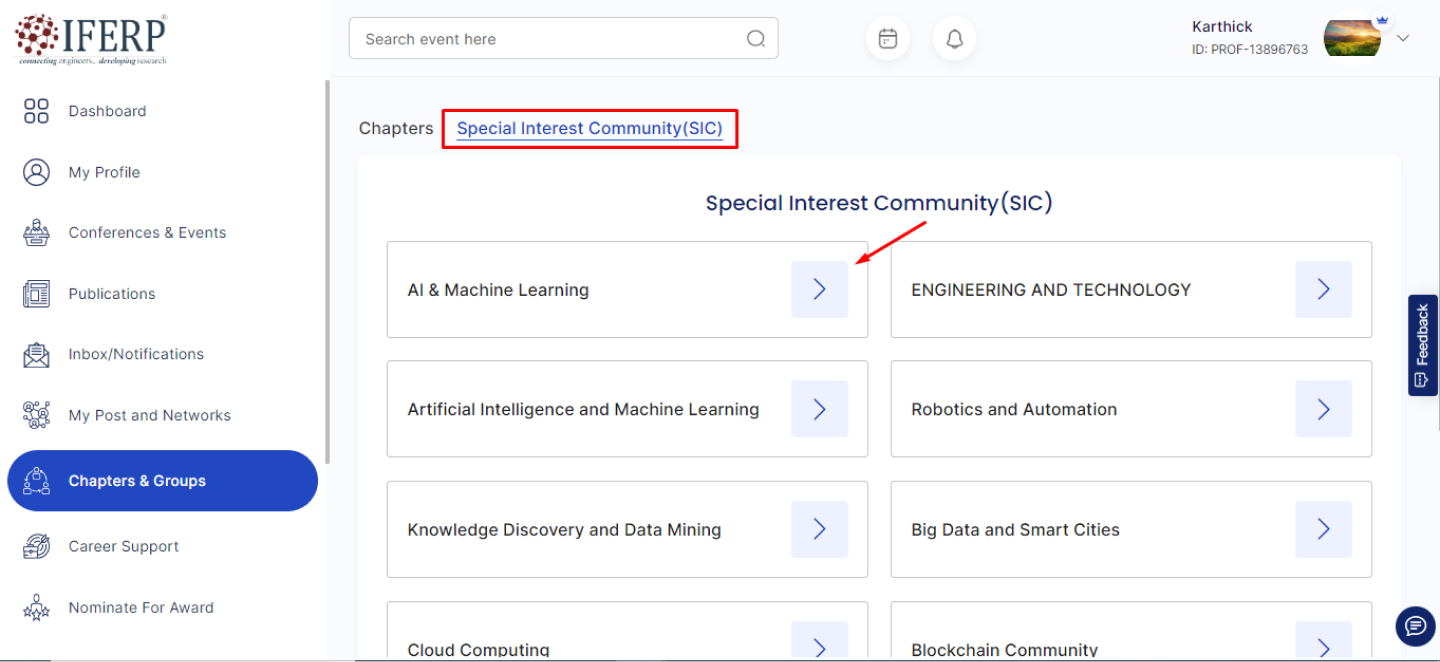Open Robotics and Automation chevron

[1323, 409]
